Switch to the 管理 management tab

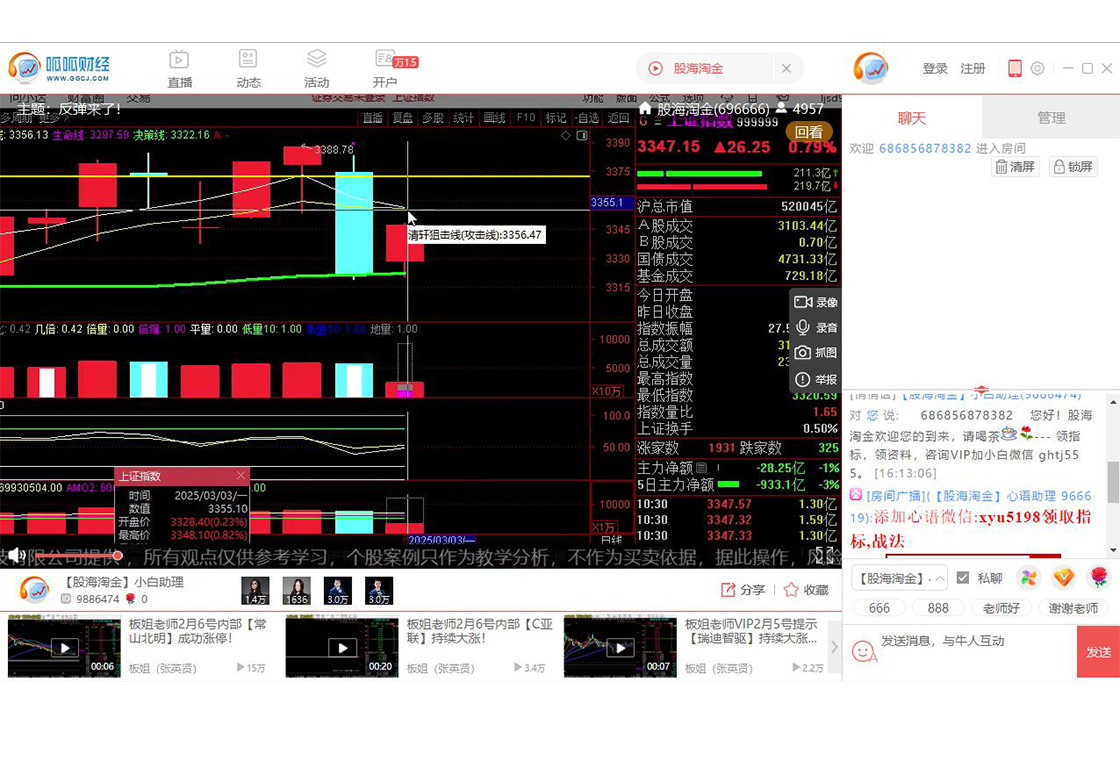coord(1051,118)
